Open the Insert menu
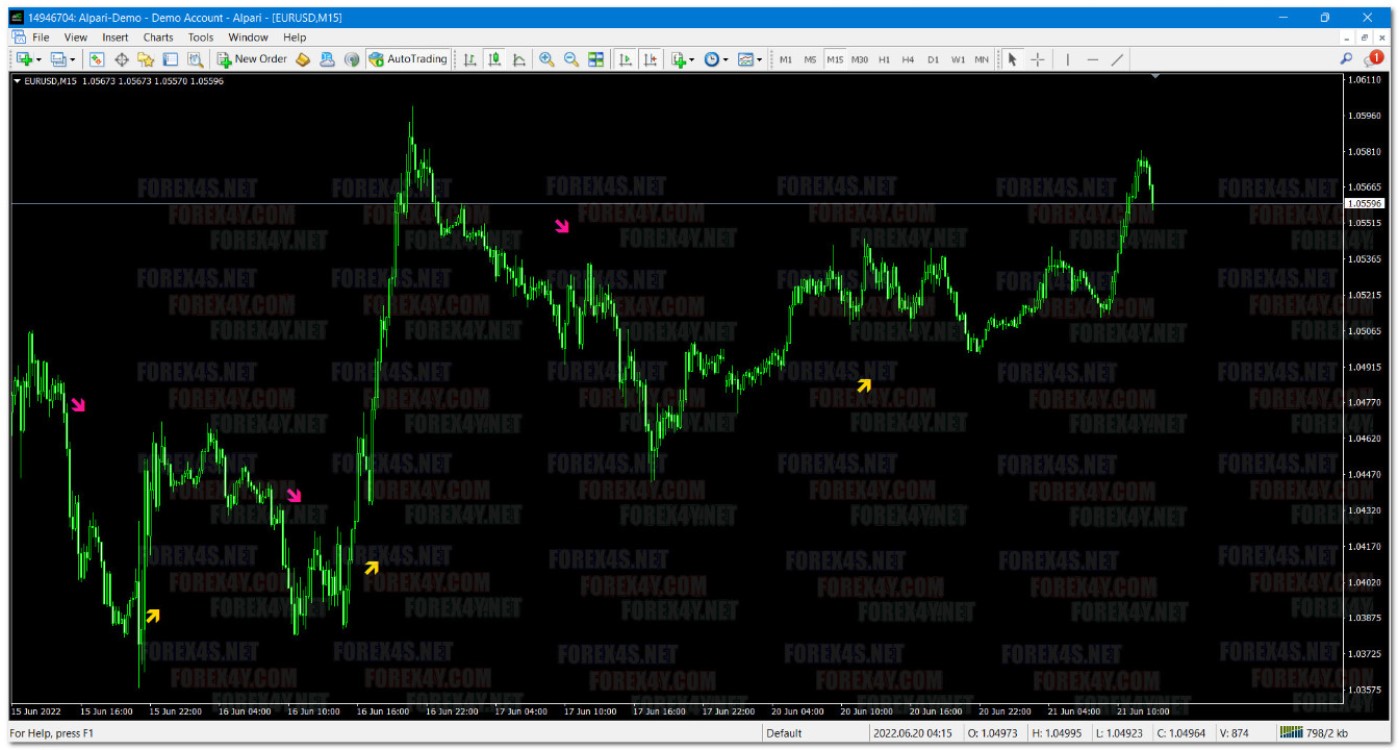The height and width of the screenshot is (750, 1400). pyautogui.click(x=115, y=37)
